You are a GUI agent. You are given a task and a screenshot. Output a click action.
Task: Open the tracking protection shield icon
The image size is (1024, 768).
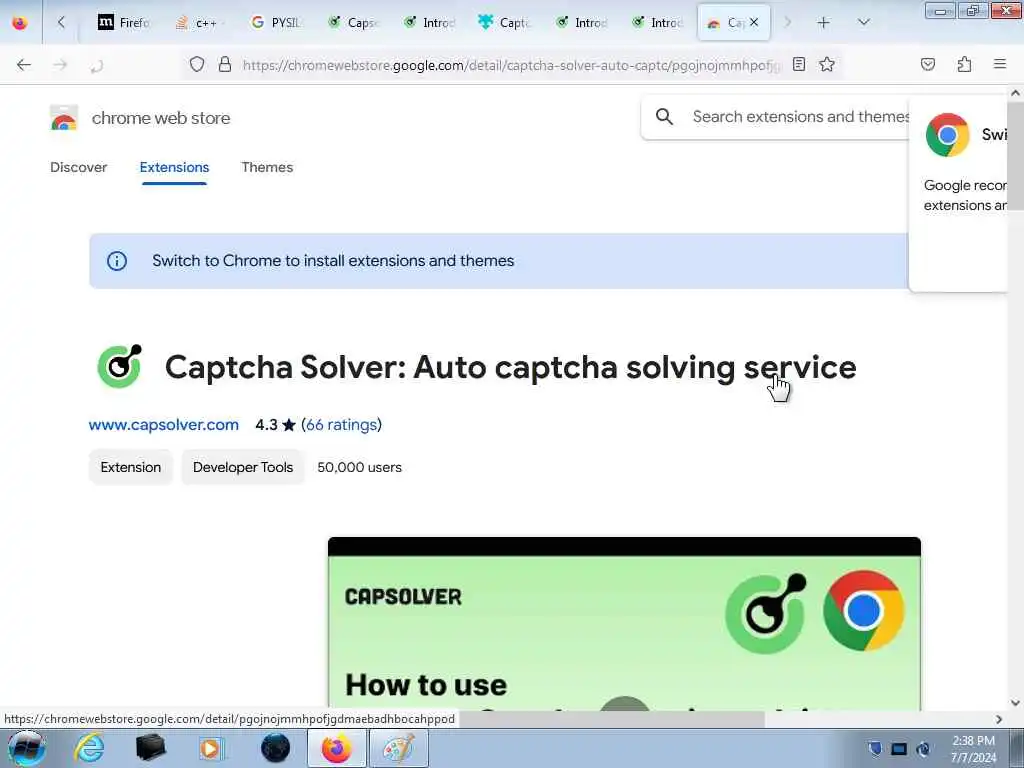[197, 64]
